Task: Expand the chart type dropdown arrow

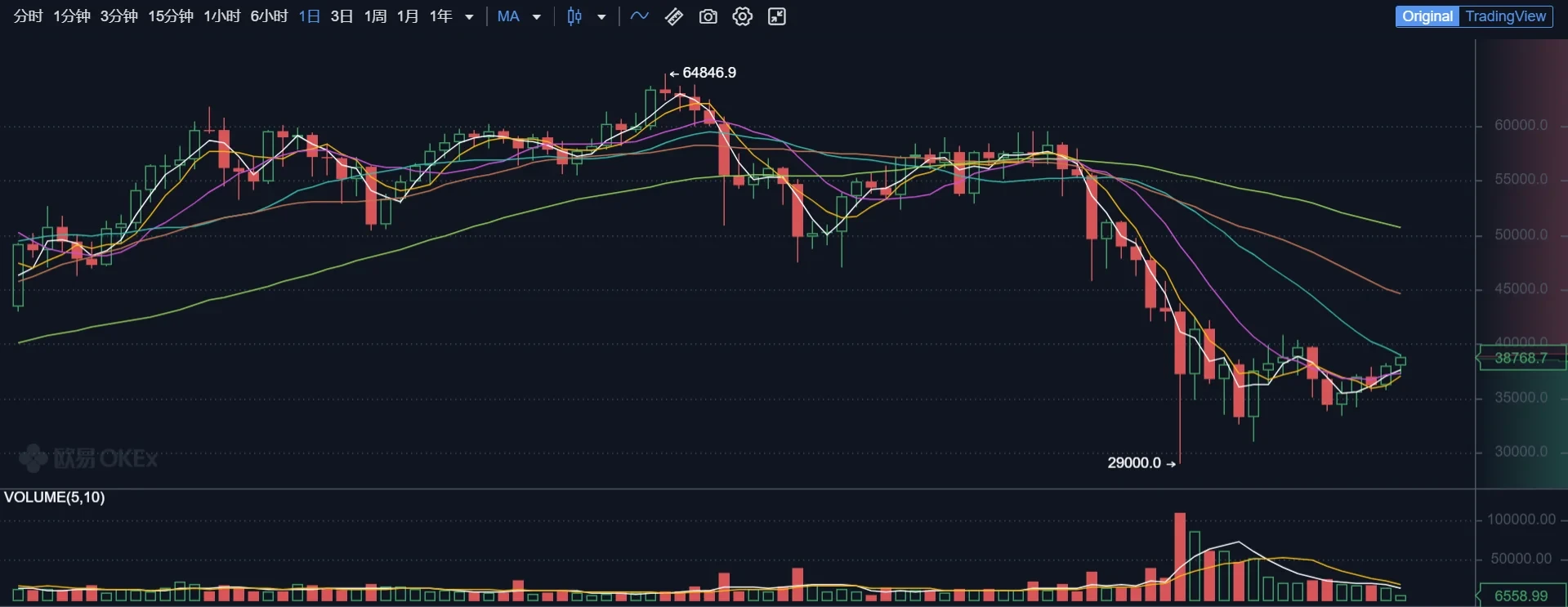Action: coord(602,17)
